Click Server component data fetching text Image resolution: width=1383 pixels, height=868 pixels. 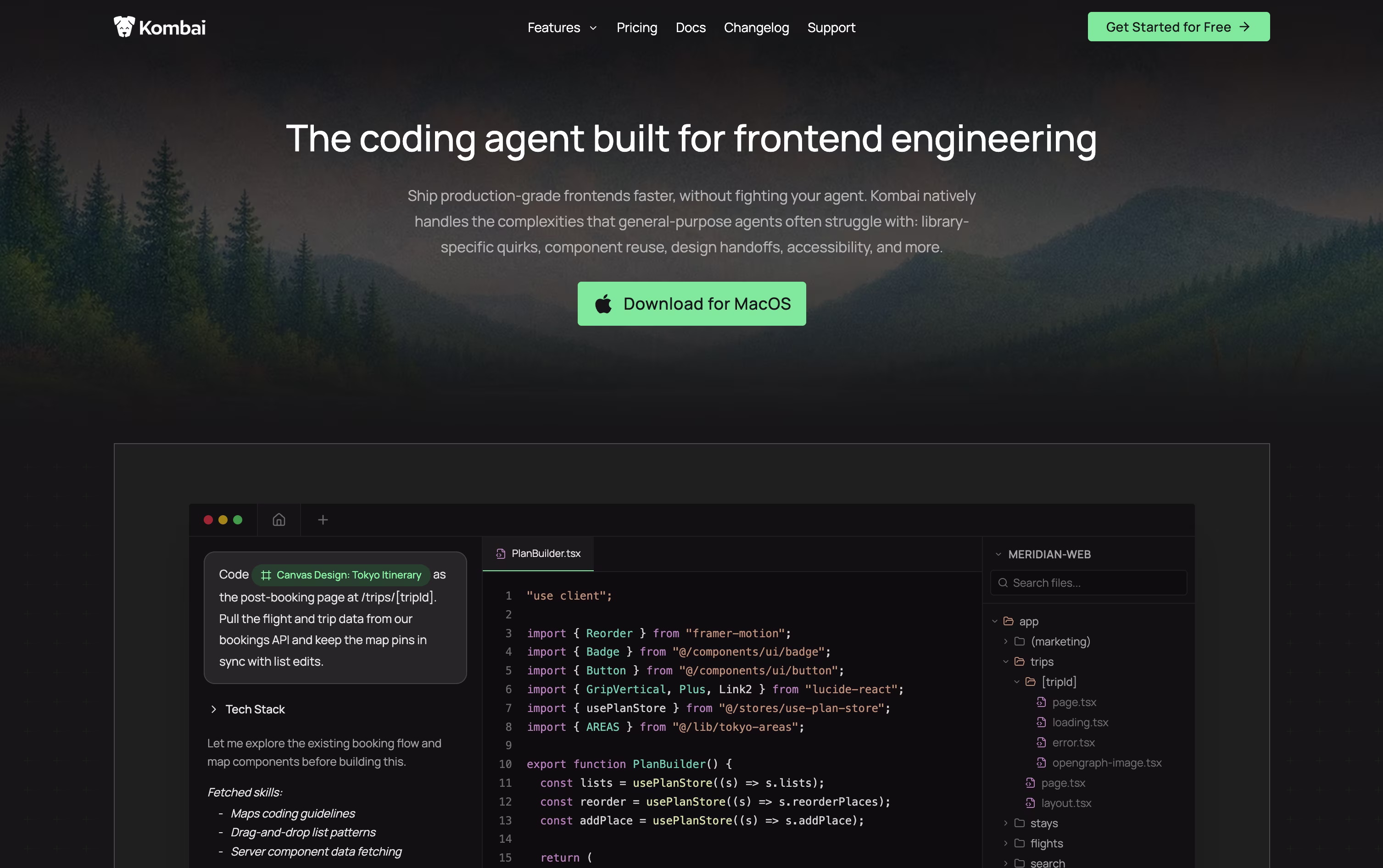pyautogui.click(x=316, y=851)
